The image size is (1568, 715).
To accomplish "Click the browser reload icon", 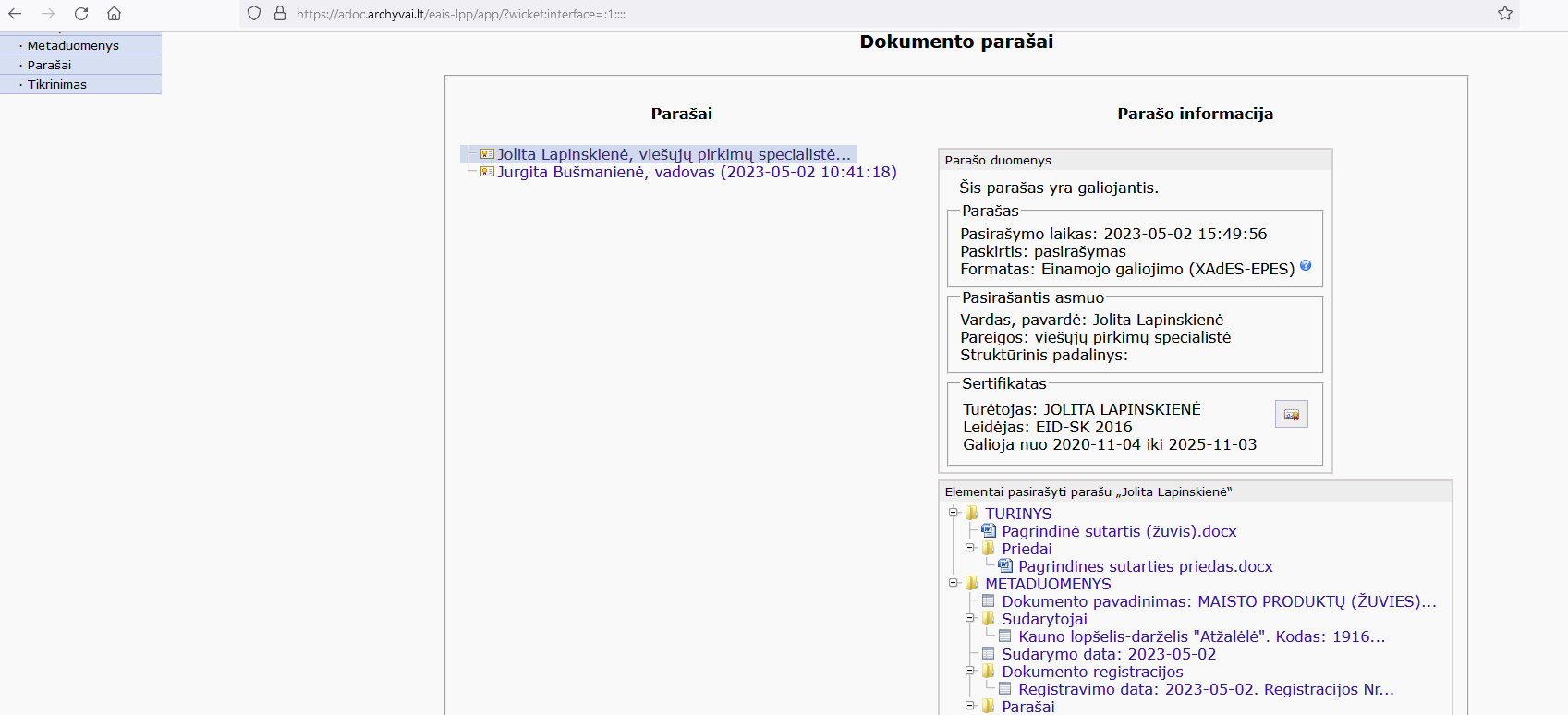I will pos(81,14).
